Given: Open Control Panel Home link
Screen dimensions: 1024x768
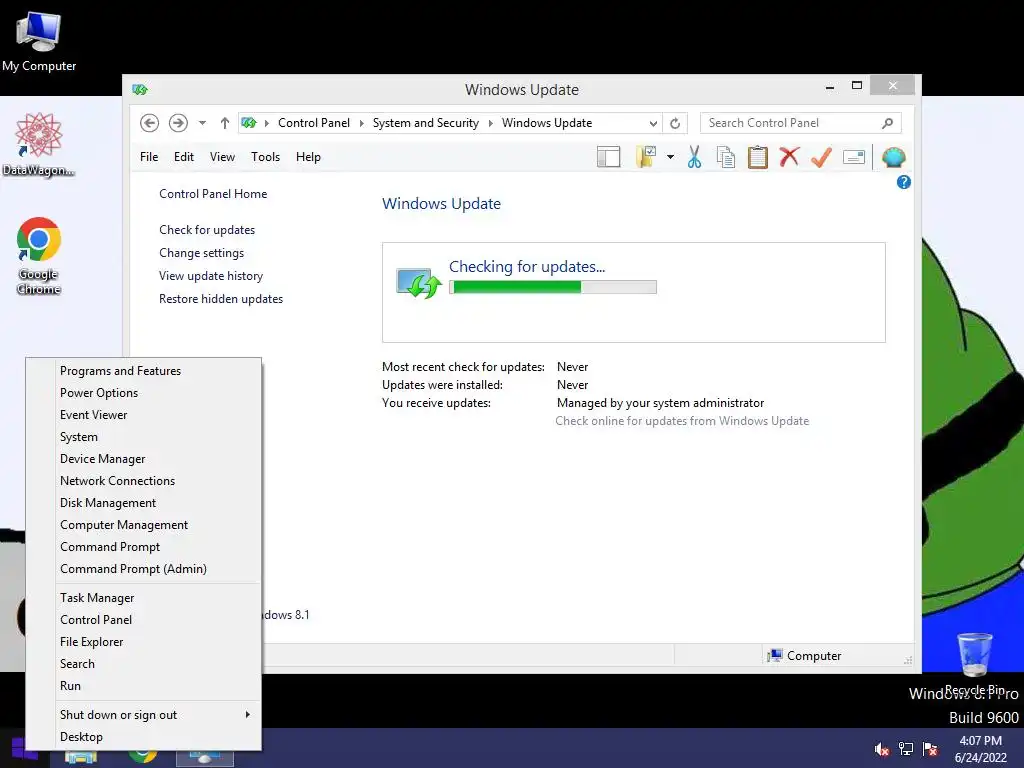Looking at the screenshot, I should 213,194.
